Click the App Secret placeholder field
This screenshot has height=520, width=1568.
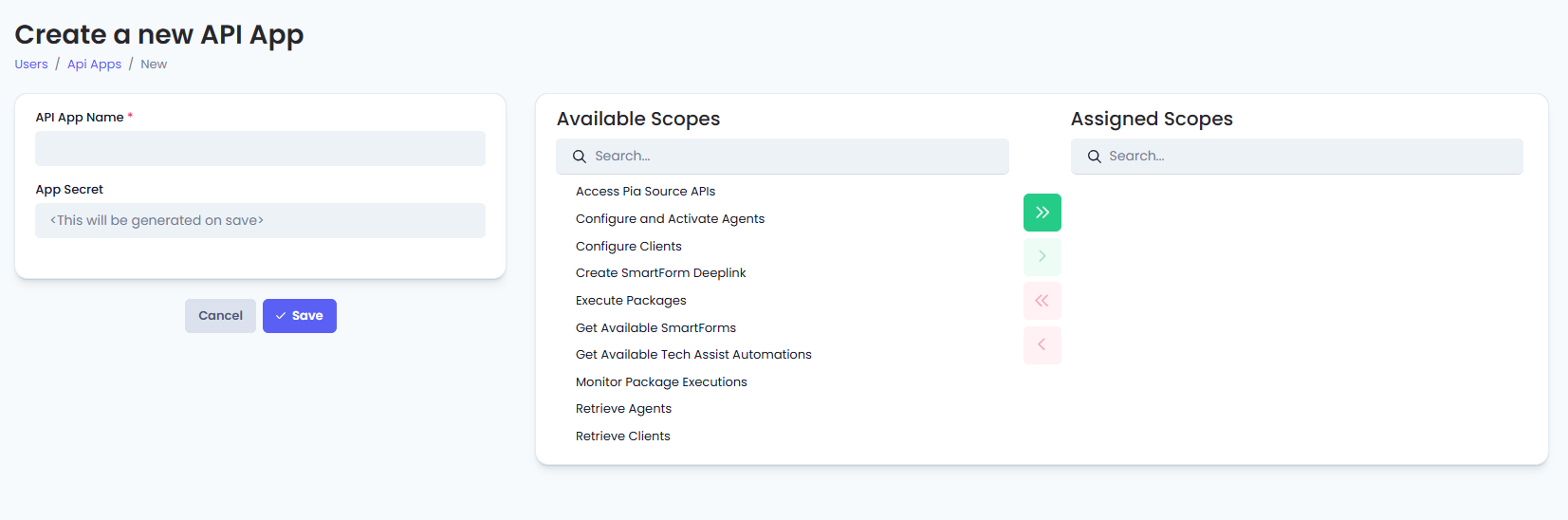point(260,221)
